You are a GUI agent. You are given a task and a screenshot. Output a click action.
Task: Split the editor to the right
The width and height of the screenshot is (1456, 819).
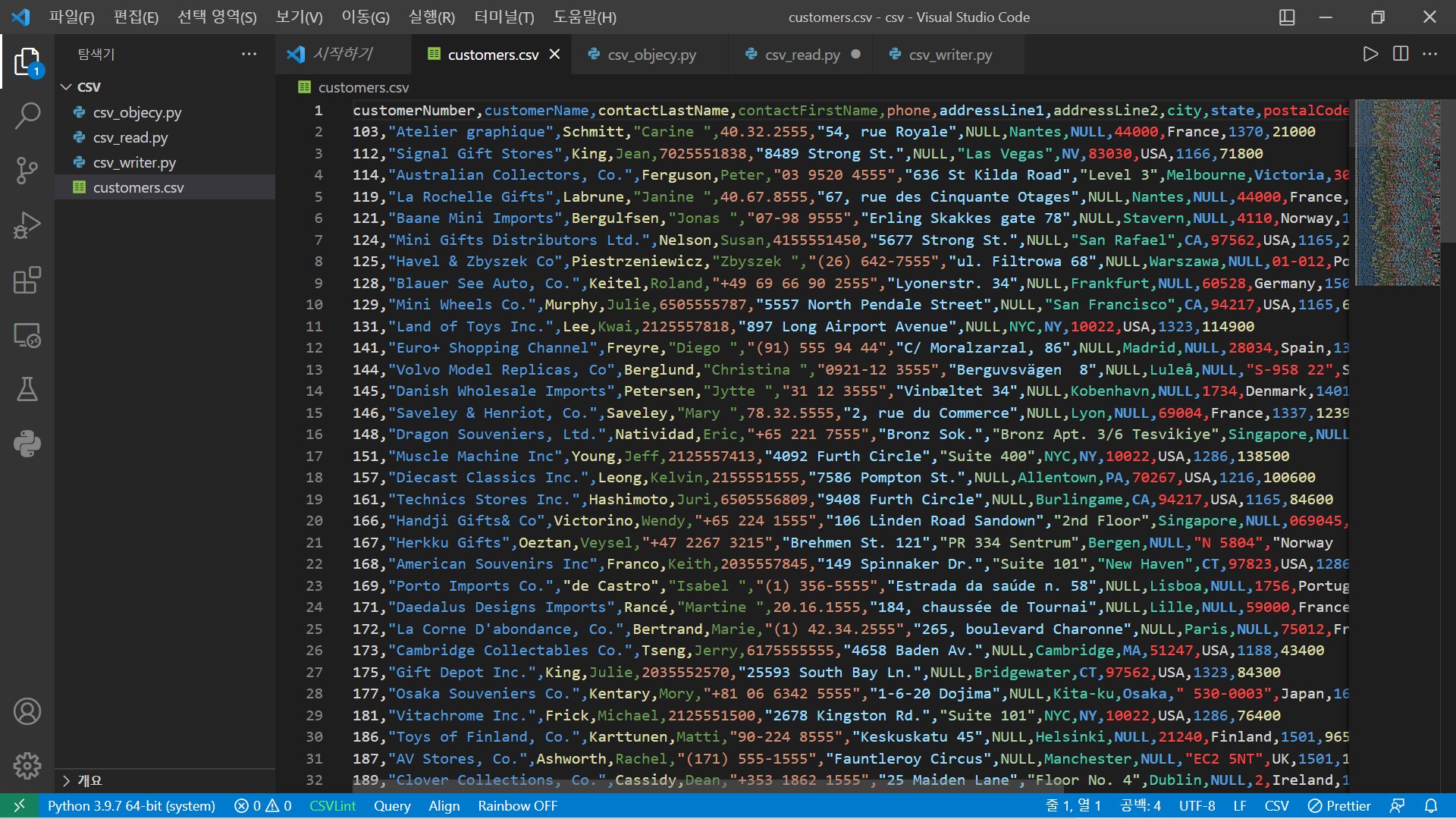1401,55
